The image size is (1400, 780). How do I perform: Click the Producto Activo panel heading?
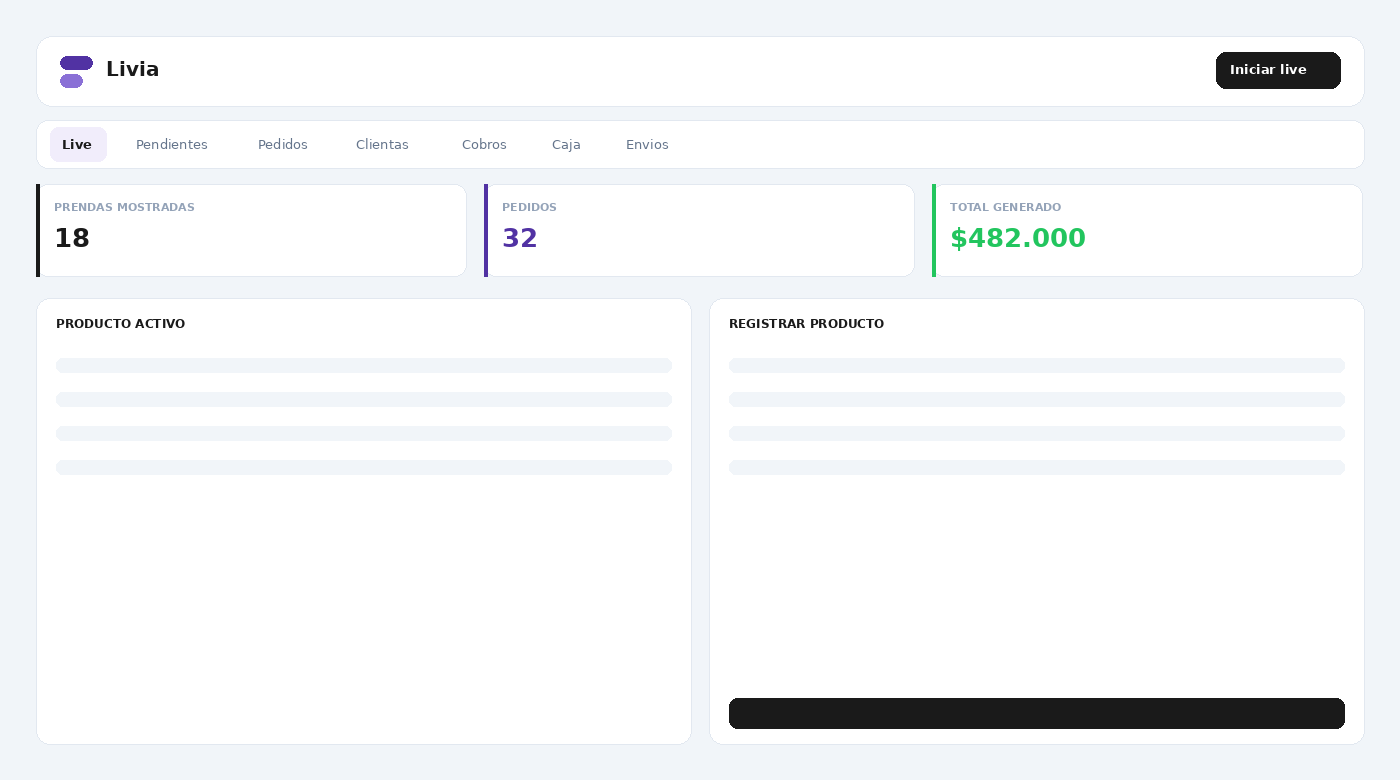click(120, 324)
